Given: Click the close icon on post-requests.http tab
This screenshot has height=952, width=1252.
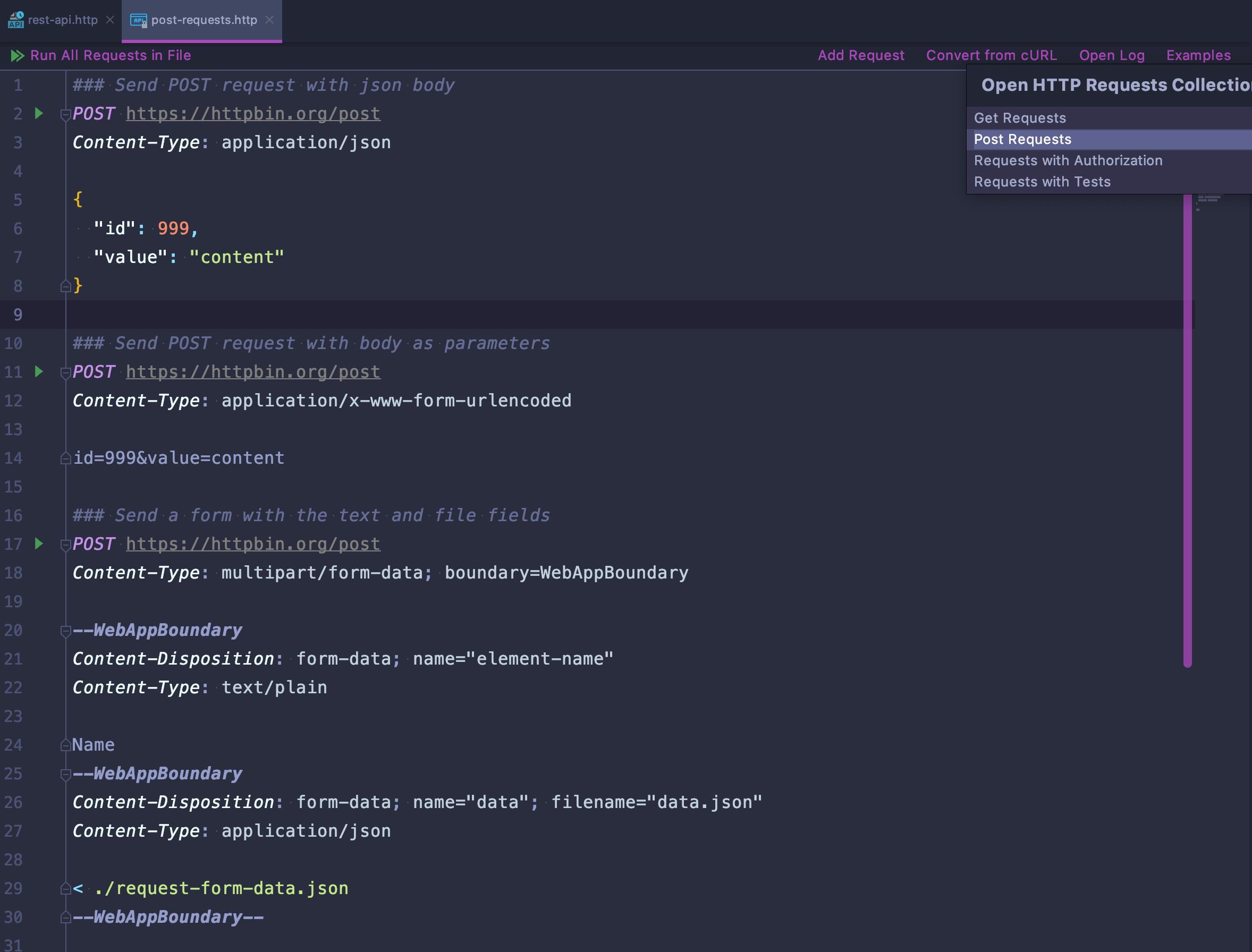Looking at the screenshot, I should pos(271,19).
